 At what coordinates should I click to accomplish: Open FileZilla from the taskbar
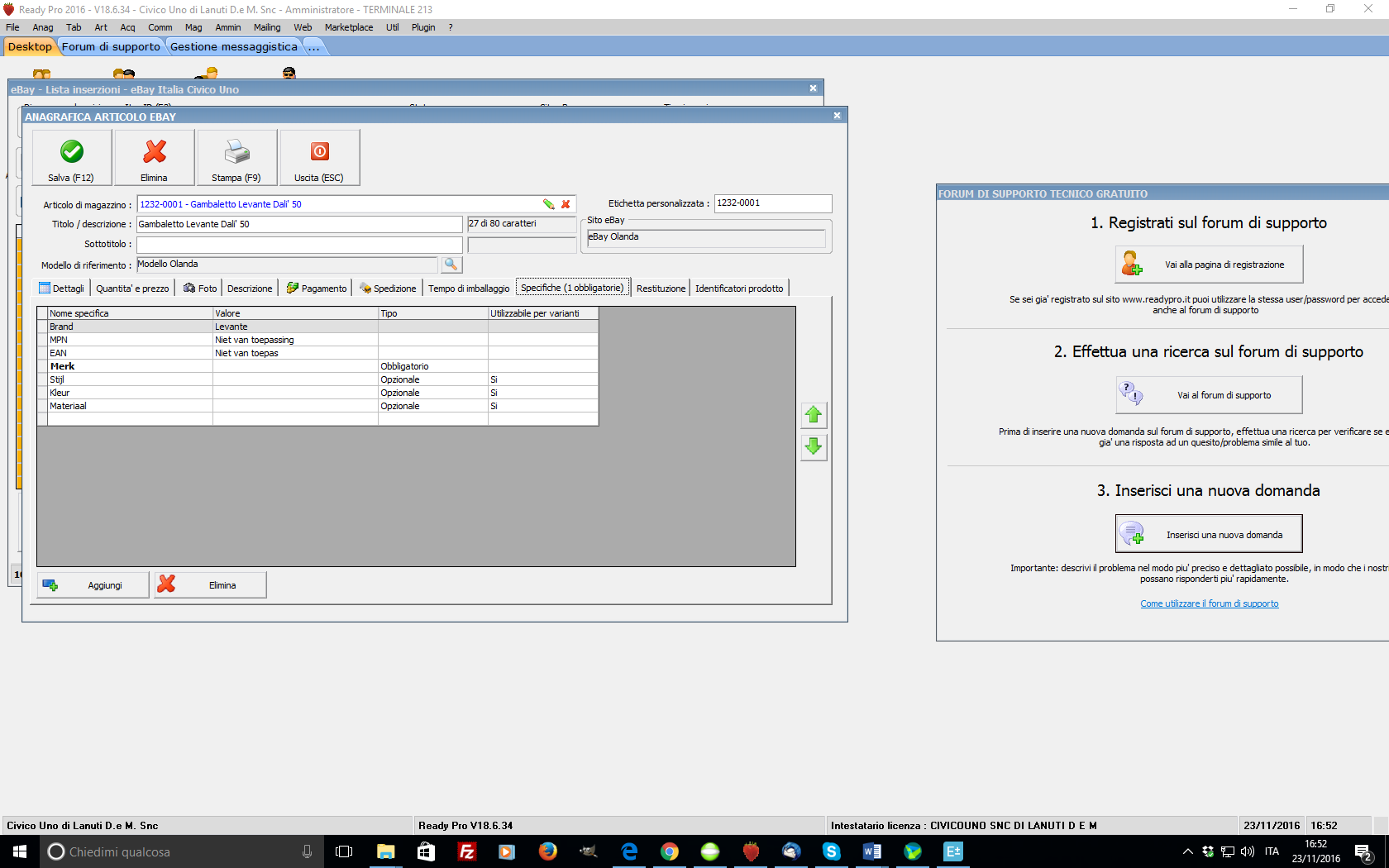[466, 851]
